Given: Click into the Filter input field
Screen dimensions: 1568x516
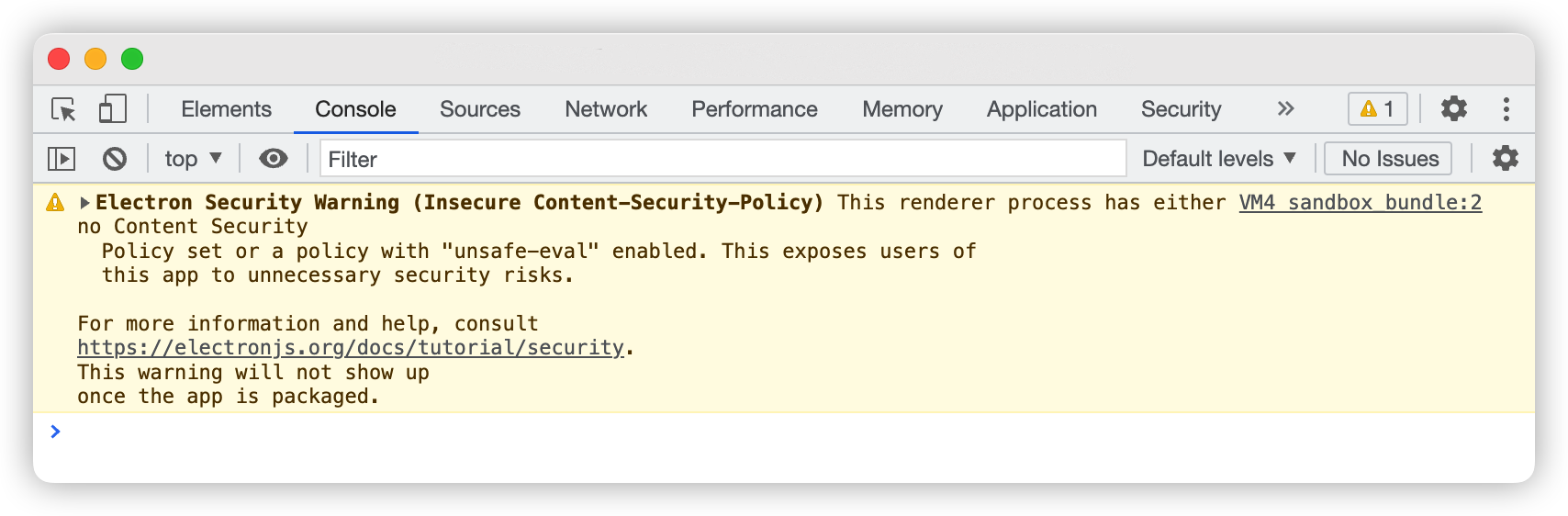Looking at the screenshot, I should point(722,159).
